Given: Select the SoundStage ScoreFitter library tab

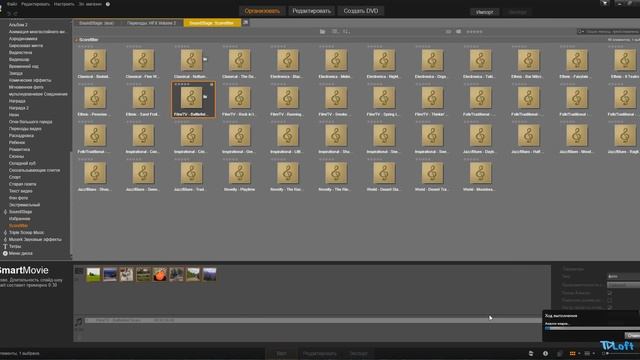Looking at the screenshot, I should pos(211,23).
